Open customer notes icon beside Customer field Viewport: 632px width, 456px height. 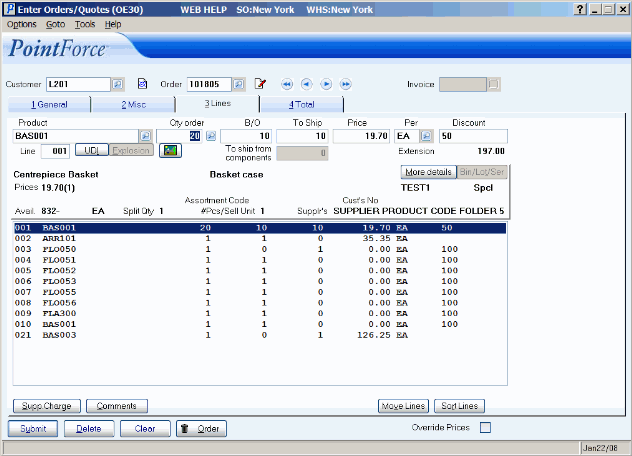[x=142, y=84]
